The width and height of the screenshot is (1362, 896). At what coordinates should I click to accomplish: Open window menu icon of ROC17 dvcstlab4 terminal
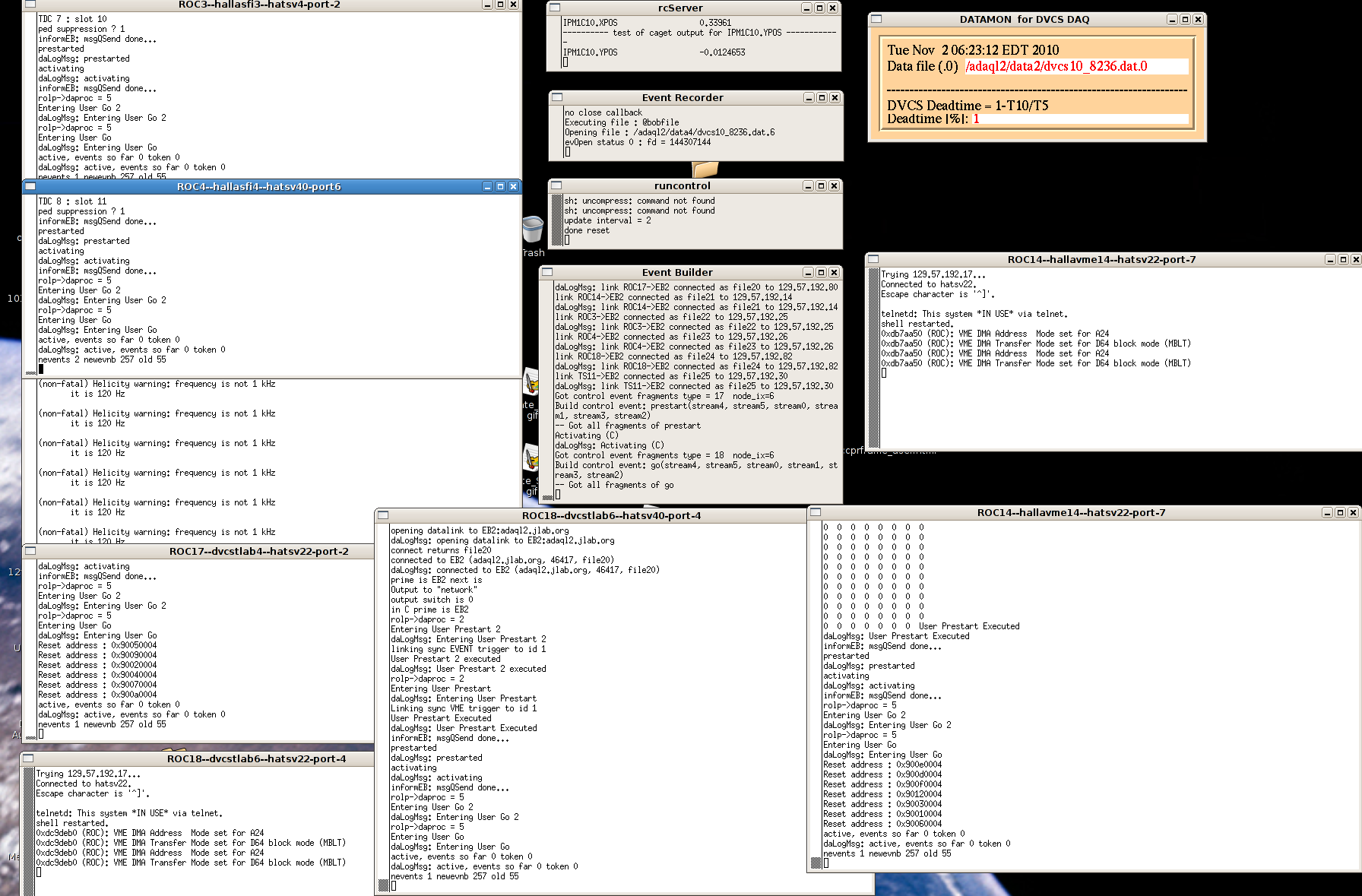coord(30,551)
